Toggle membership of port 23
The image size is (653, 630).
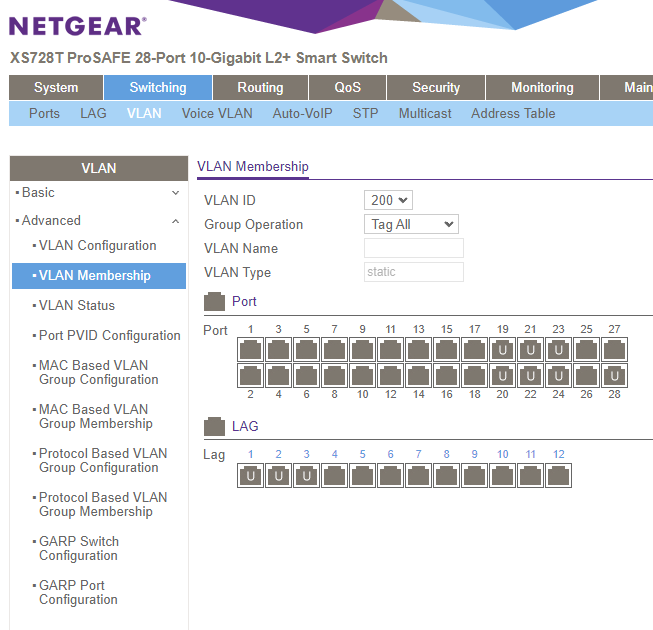click(x=558, y=350)
